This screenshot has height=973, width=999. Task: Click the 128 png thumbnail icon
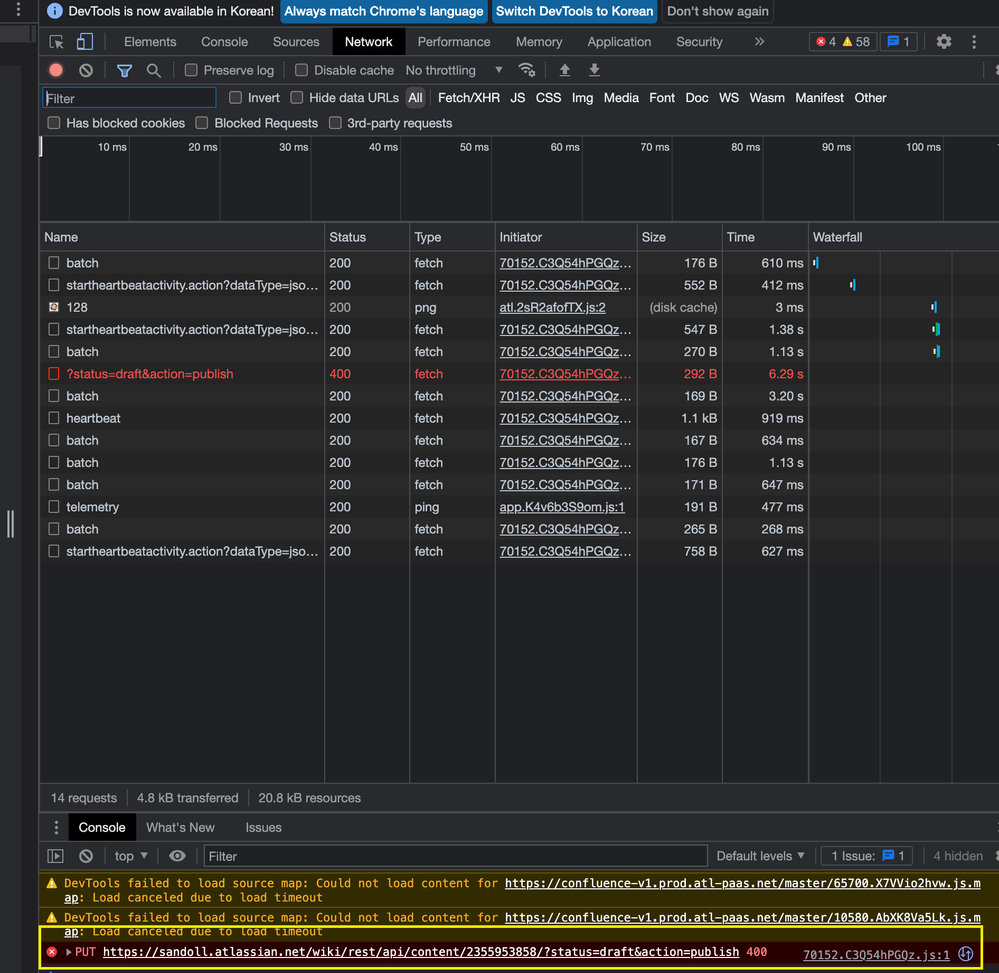(54, 307)
